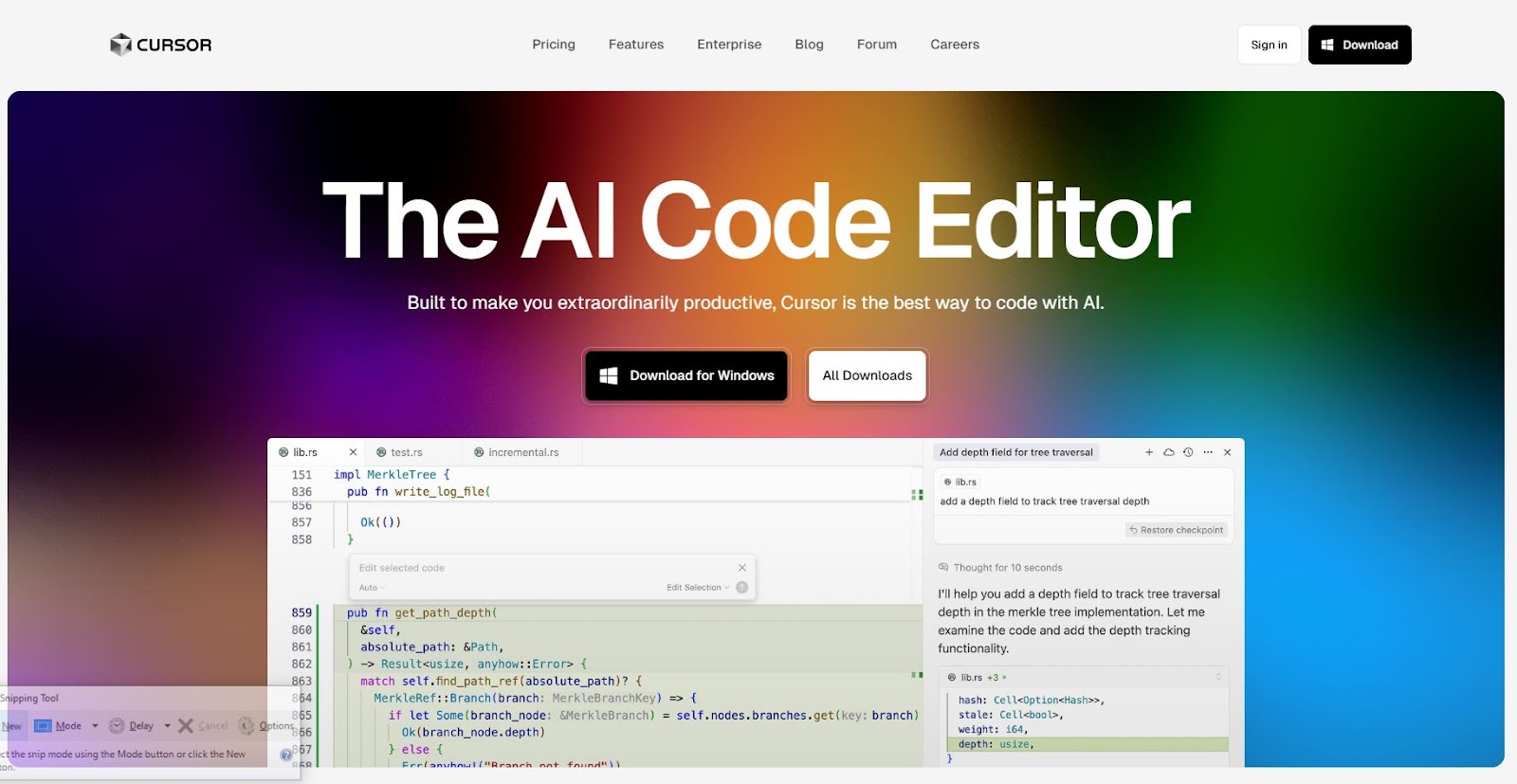Close the lib.rs tab

(353, 452)
